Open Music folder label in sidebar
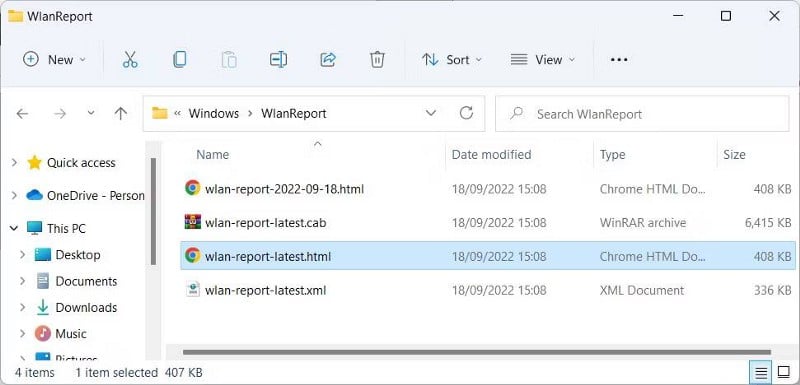The height and width of the screenshot is (385, 800). pyautogui.click(x=71, y=333)
